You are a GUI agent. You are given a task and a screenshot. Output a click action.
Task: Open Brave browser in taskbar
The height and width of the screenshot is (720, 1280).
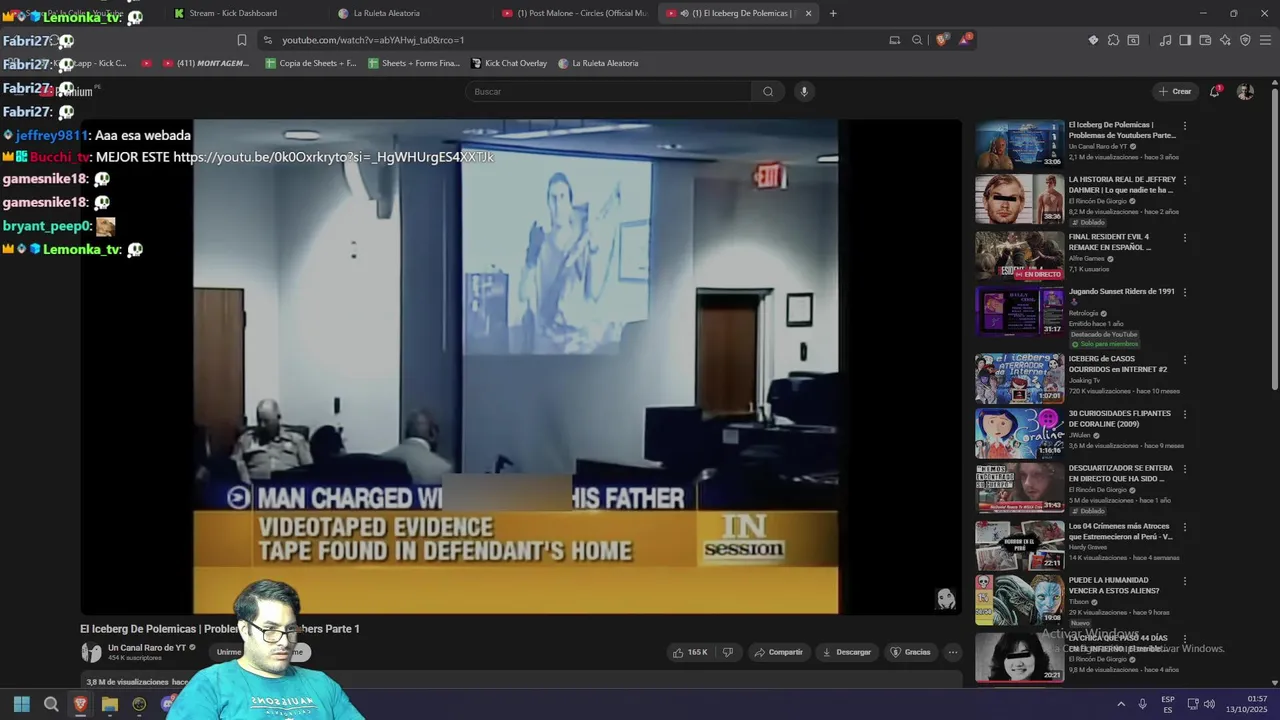80,704
